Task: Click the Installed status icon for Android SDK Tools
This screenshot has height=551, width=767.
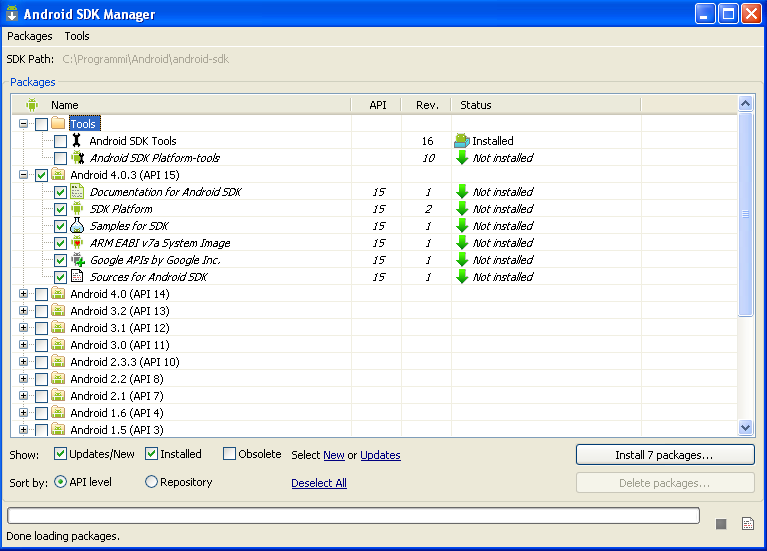Action: pyautogui.click(x=462, y=140)
